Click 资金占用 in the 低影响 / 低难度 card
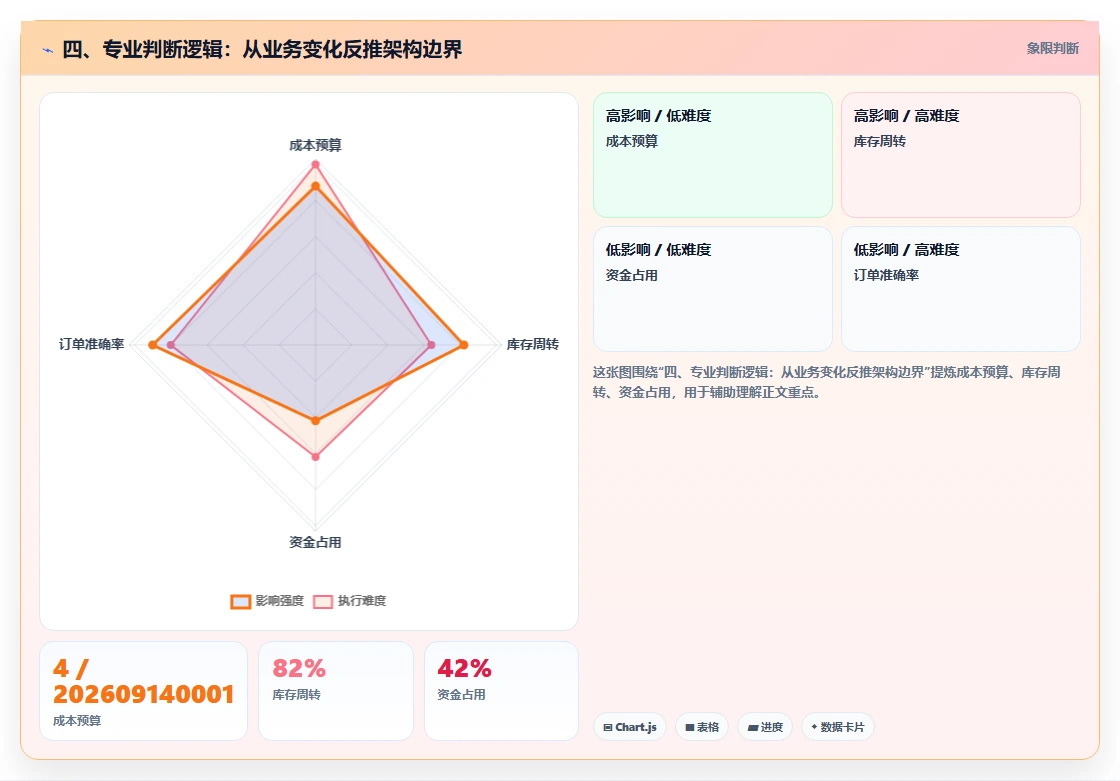This screenshot has height=781, width=1120. pyautogui.click(x=632, y=275)
